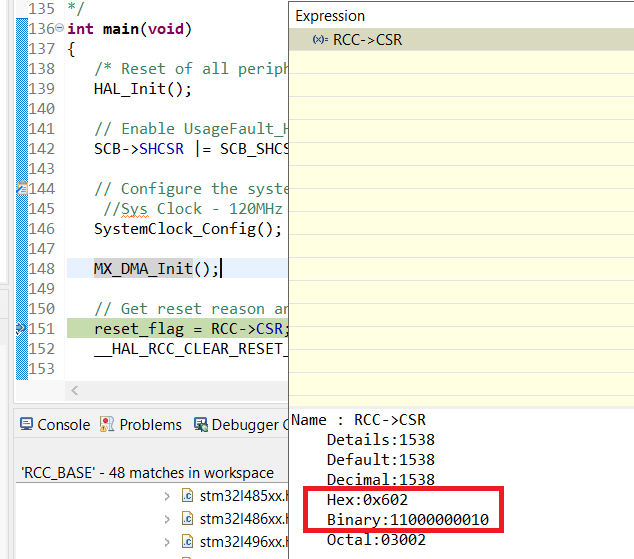Click the Console tab icon

click(26, 425)
